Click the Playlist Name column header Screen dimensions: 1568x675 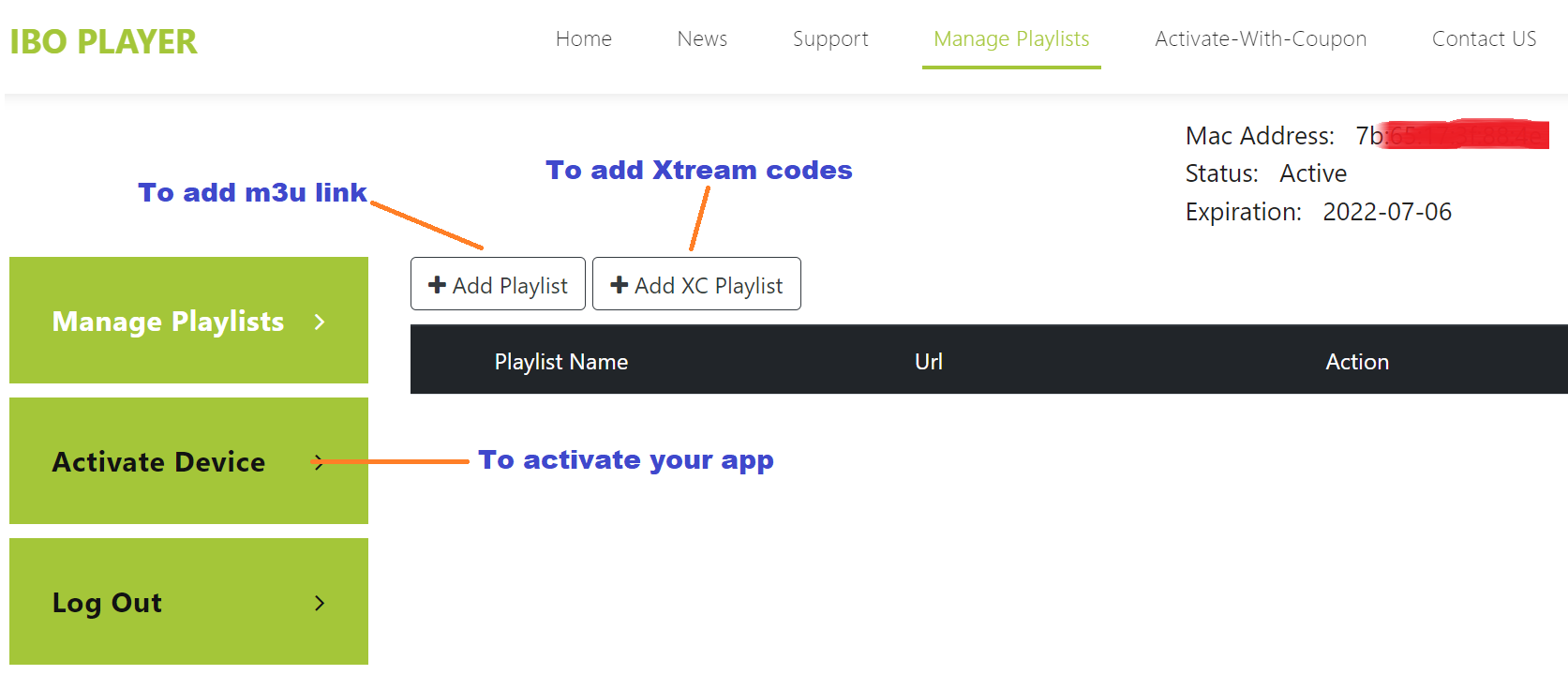561,362
